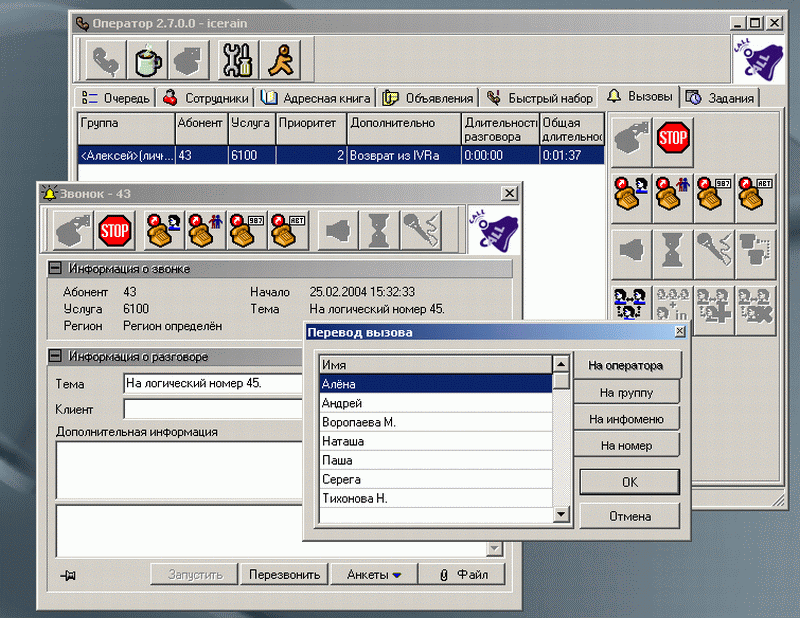Click the conference operators icon in Вызовы panel
The height and width of the screenshot is (618, 800).
pos(631,304)
